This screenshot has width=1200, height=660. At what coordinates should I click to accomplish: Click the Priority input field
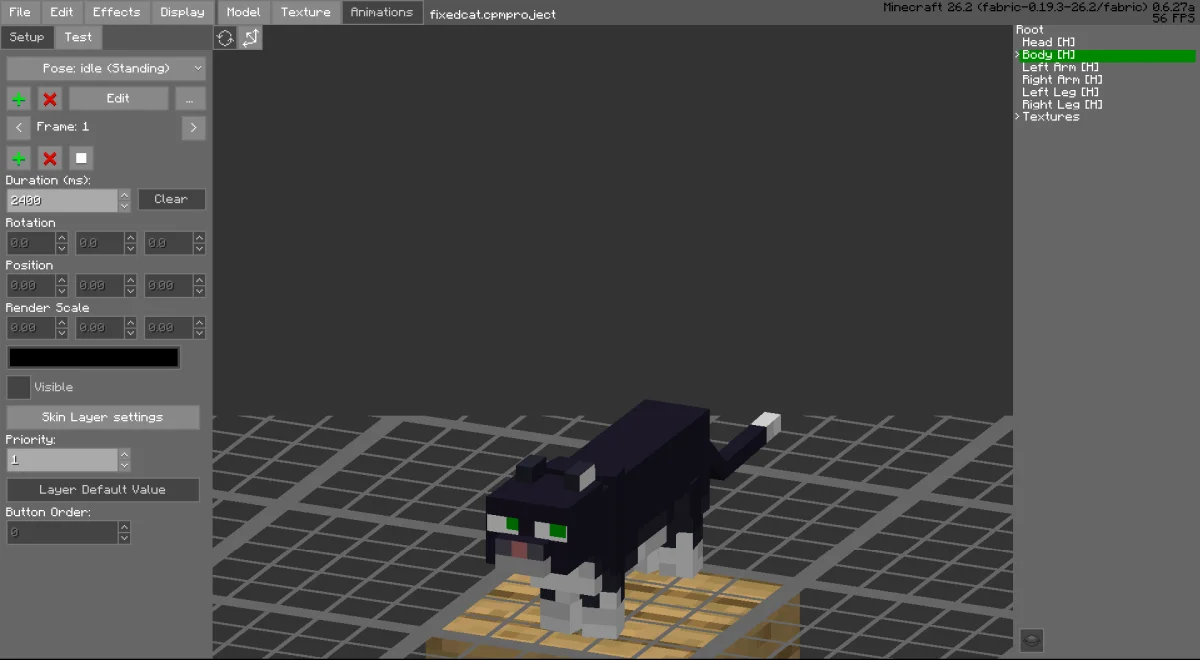point(62,460)
